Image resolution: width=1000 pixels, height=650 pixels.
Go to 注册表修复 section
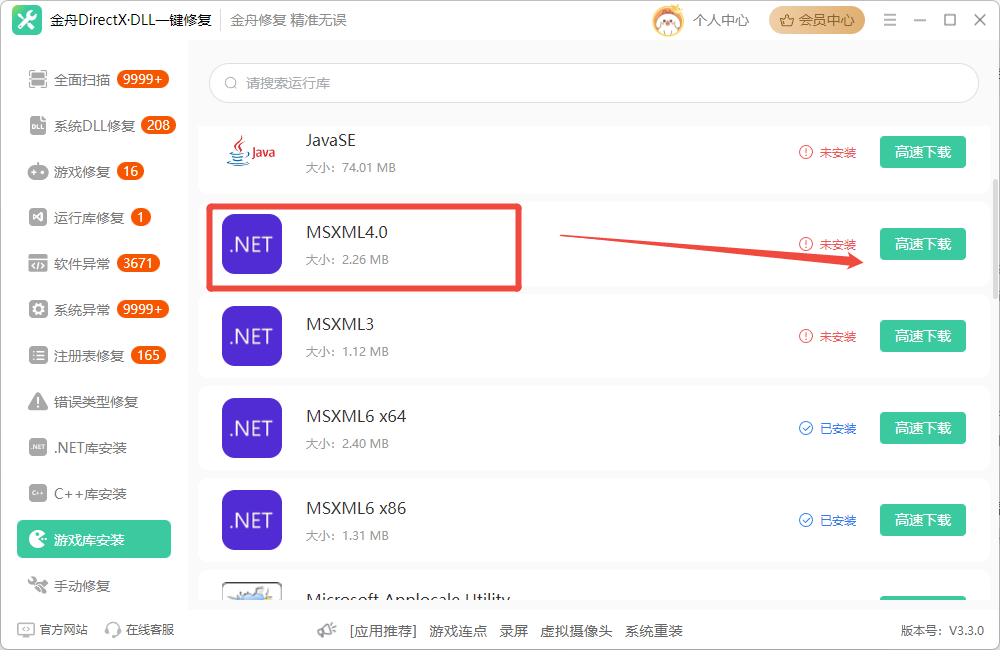(94, 355)
